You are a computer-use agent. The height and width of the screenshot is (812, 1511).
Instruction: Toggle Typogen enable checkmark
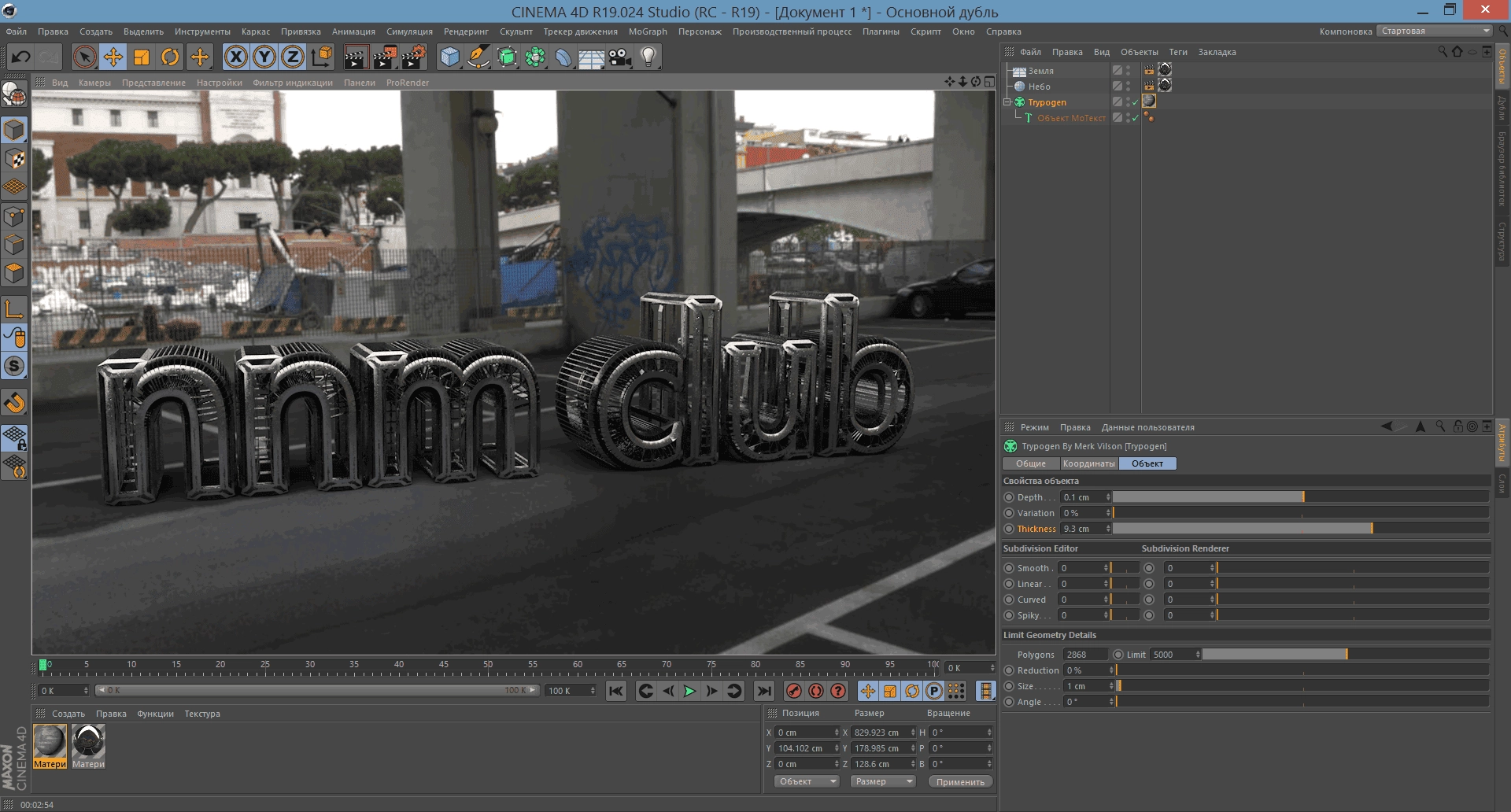(1135, 102)
